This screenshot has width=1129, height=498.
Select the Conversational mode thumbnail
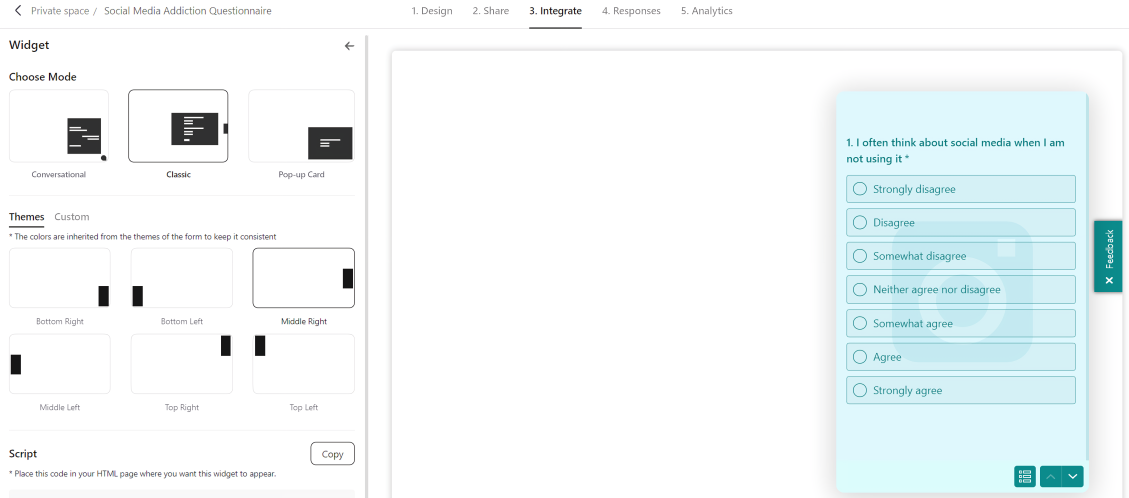click(x=59, y=126)
